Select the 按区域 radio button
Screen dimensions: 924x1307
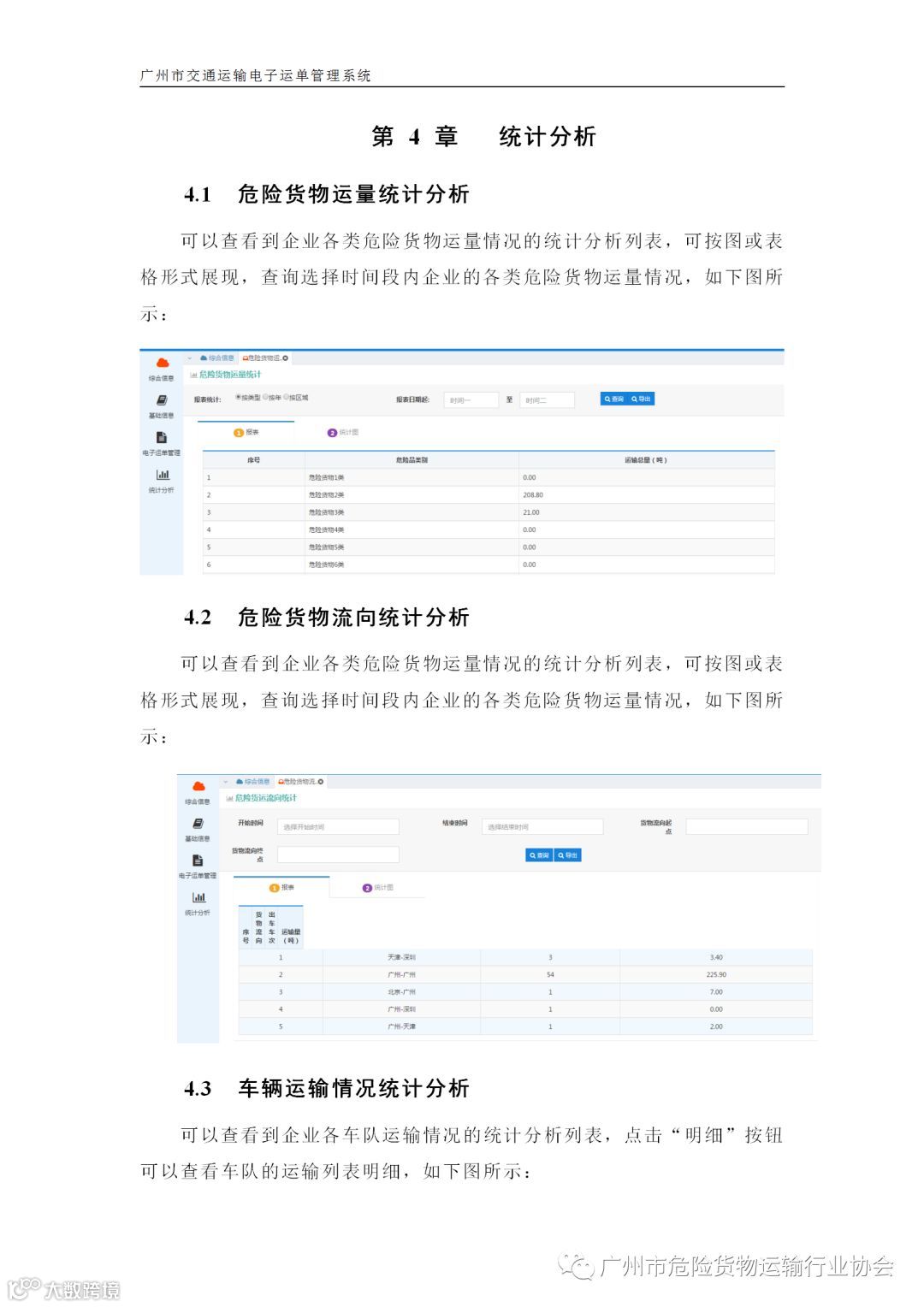[x=287, y=398]
